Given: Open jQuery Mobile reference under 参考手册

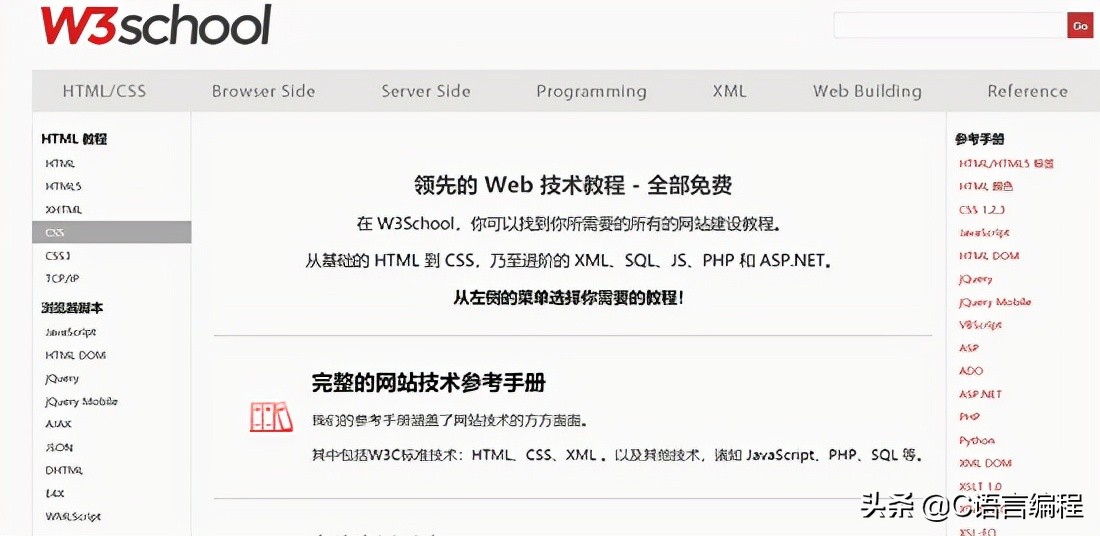Looking at the screenshot, I should pyautogui.click(x=995, y=302).
